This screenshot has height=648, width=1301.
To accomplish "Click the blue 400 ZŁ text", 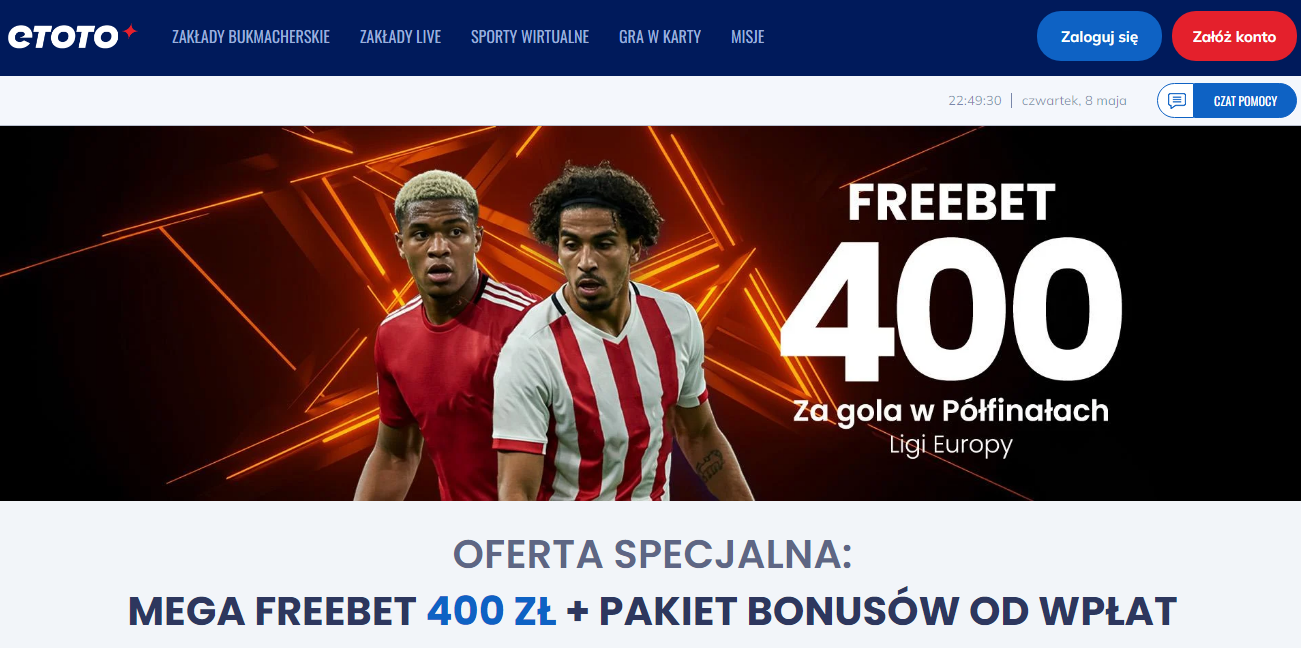I will click(x=491, y=612).
